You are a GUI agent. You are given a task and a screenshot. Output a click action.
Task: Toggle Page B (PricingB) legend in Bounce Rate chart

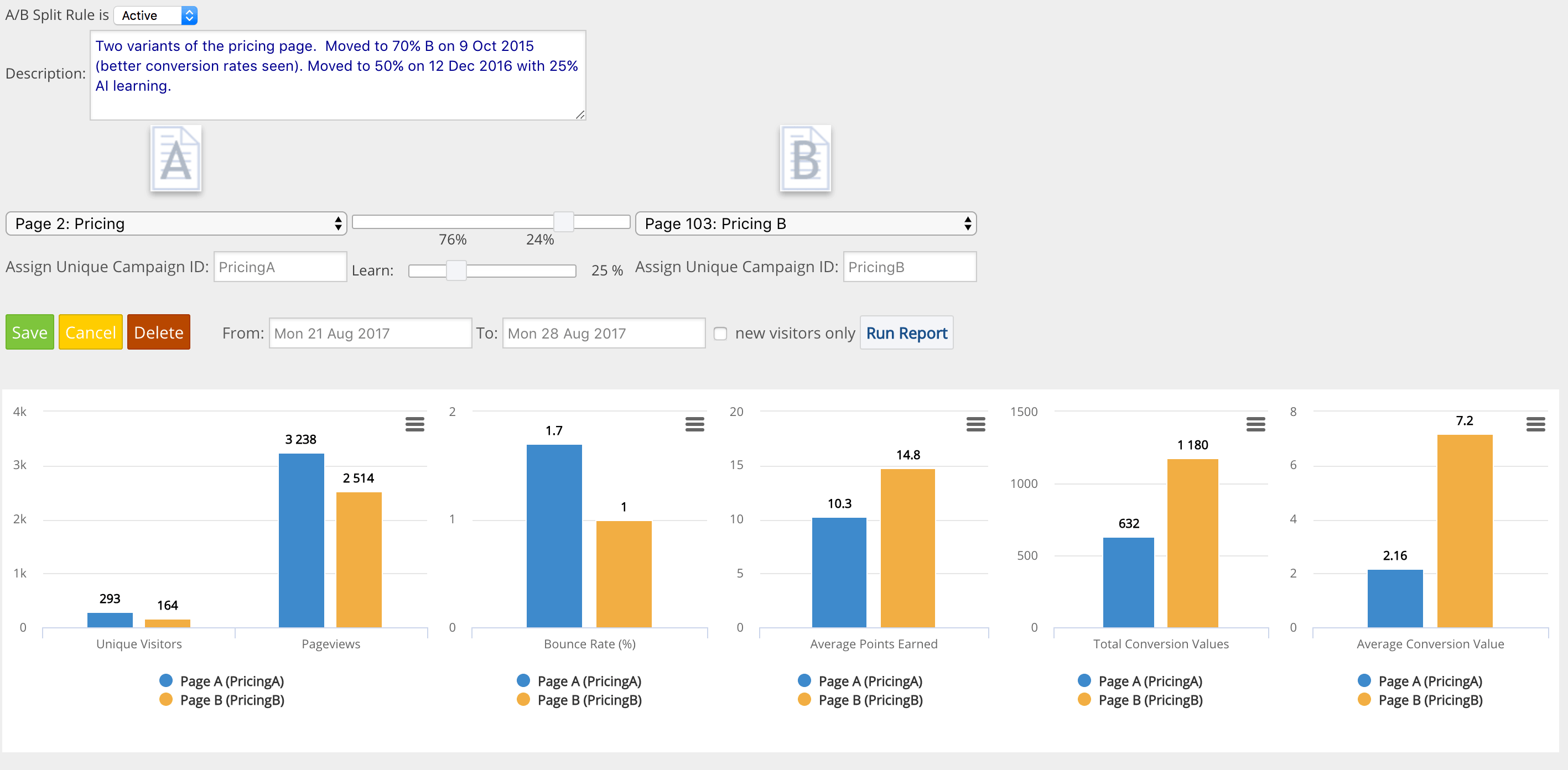tap(589, 700)
